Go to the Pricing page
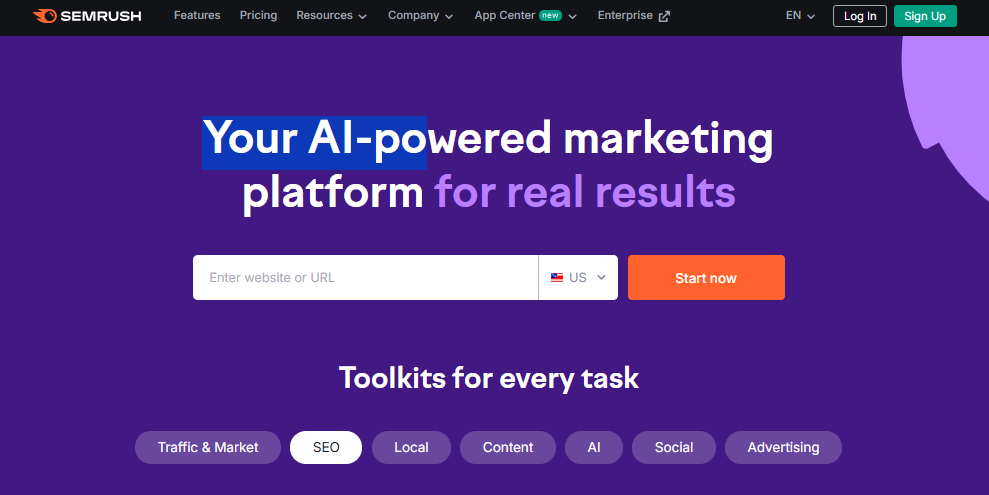 [259, 15]
